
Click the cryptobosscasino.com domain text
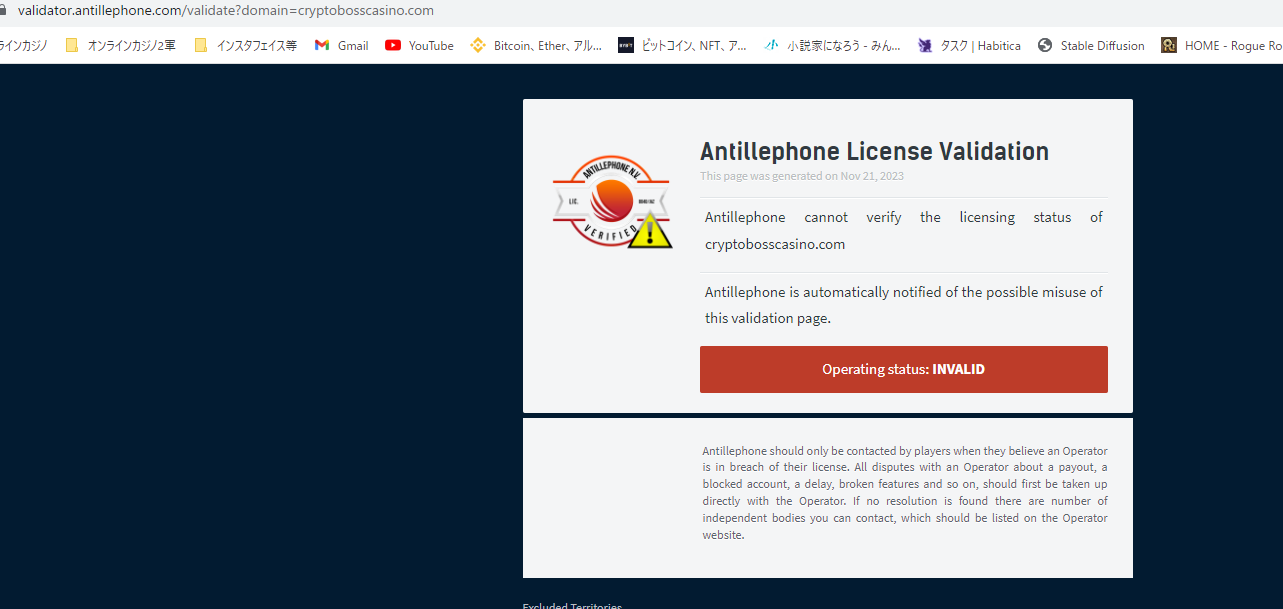[x=775, y=244]
